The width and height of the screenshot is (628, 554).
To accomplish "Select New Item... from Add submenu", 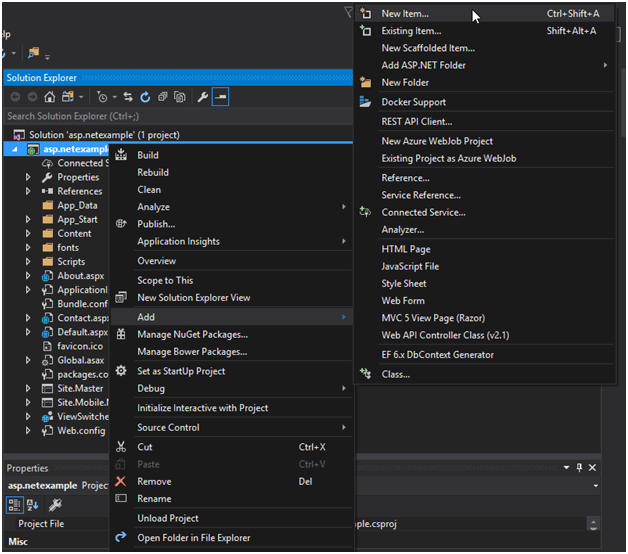I will tap(405, 14).
